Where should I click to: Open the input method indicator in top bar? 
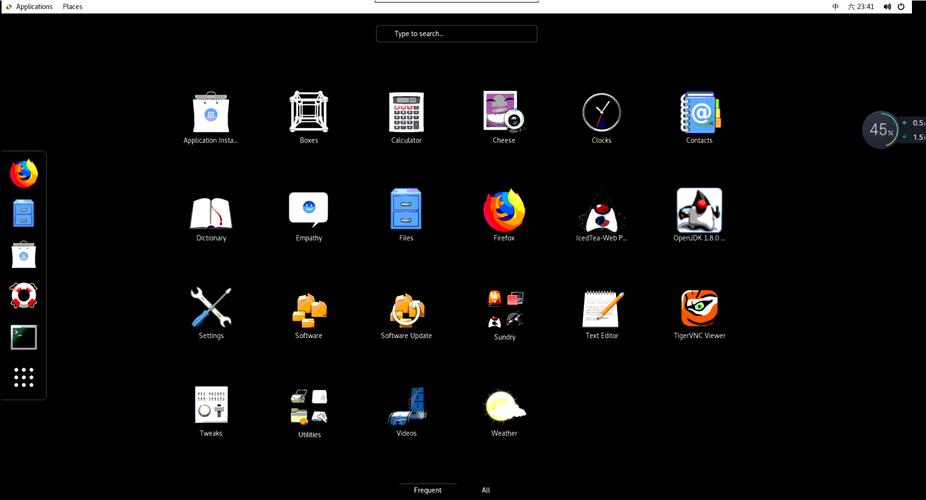tap(835, 6)
